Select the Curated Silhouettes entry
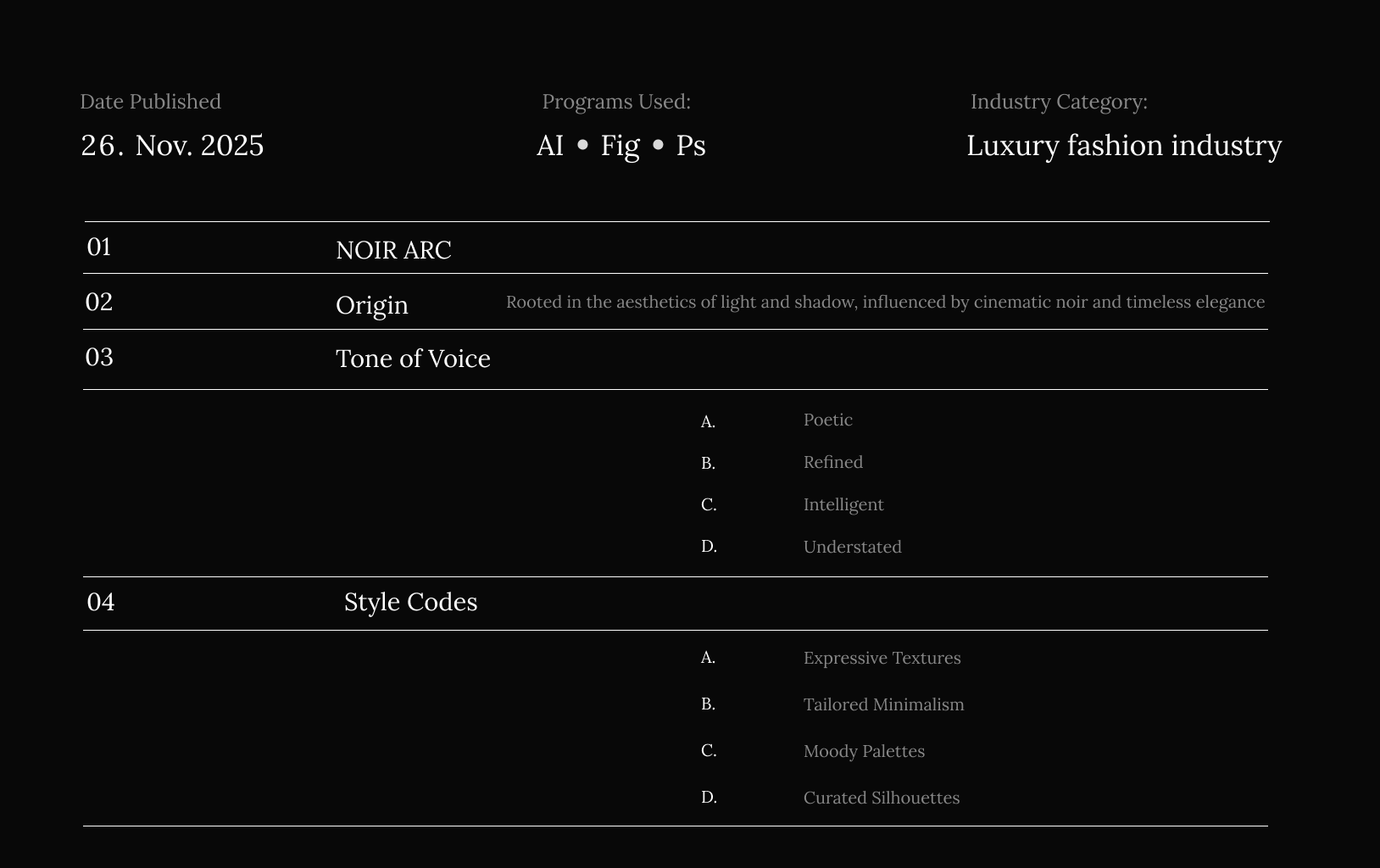The image size is (1380, 868). tap(881, 798)
